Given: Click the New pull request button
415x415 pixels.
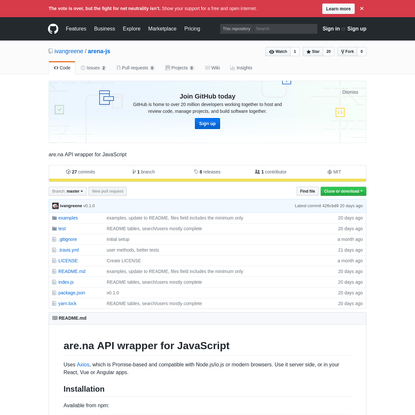Looking at the screenshot, I should click(108, 191).
